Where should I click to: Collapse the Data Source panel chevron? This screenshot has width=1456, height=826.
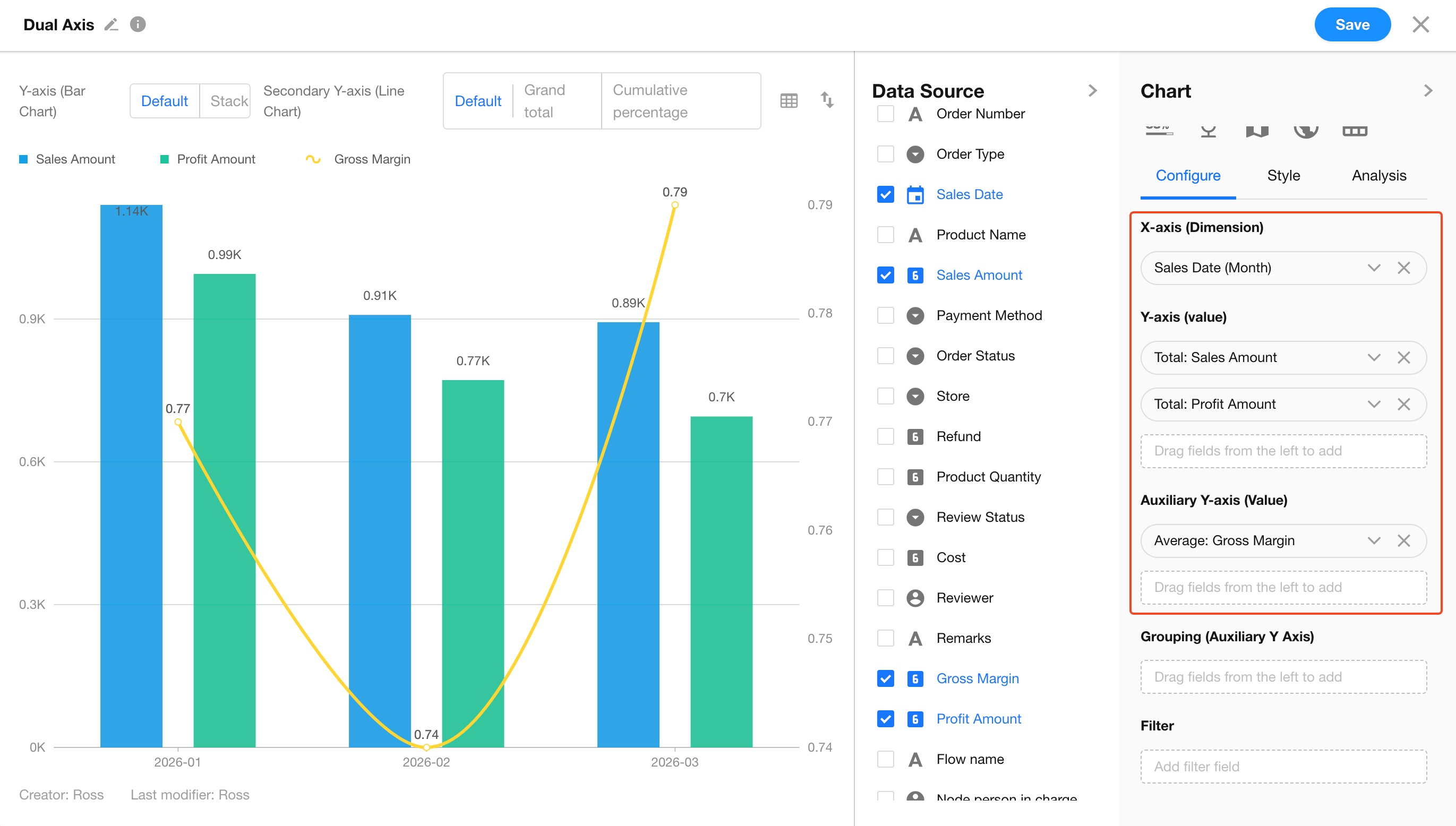coord(1093,91)
